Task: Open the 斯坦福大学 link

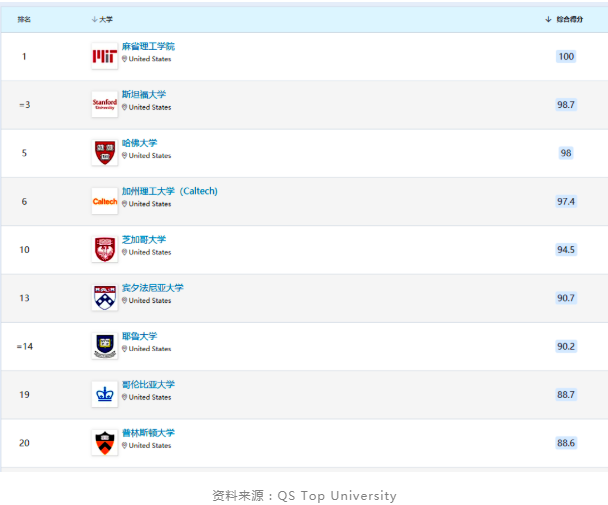Action: 144,94
